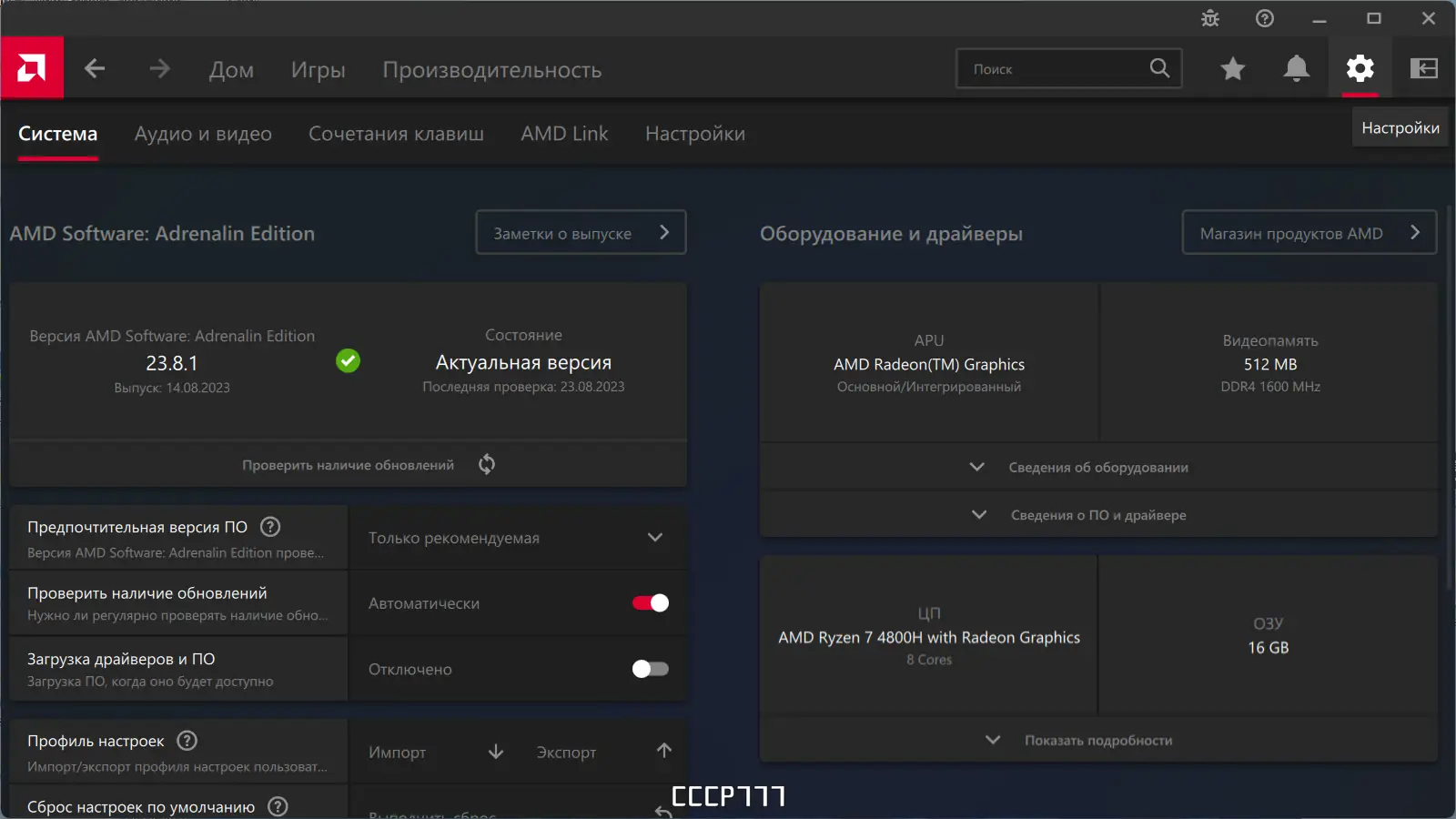This screenshot has width=1456, height=819.
Task: Open favorites via the star icon
Action: (x=1232, y=68)
